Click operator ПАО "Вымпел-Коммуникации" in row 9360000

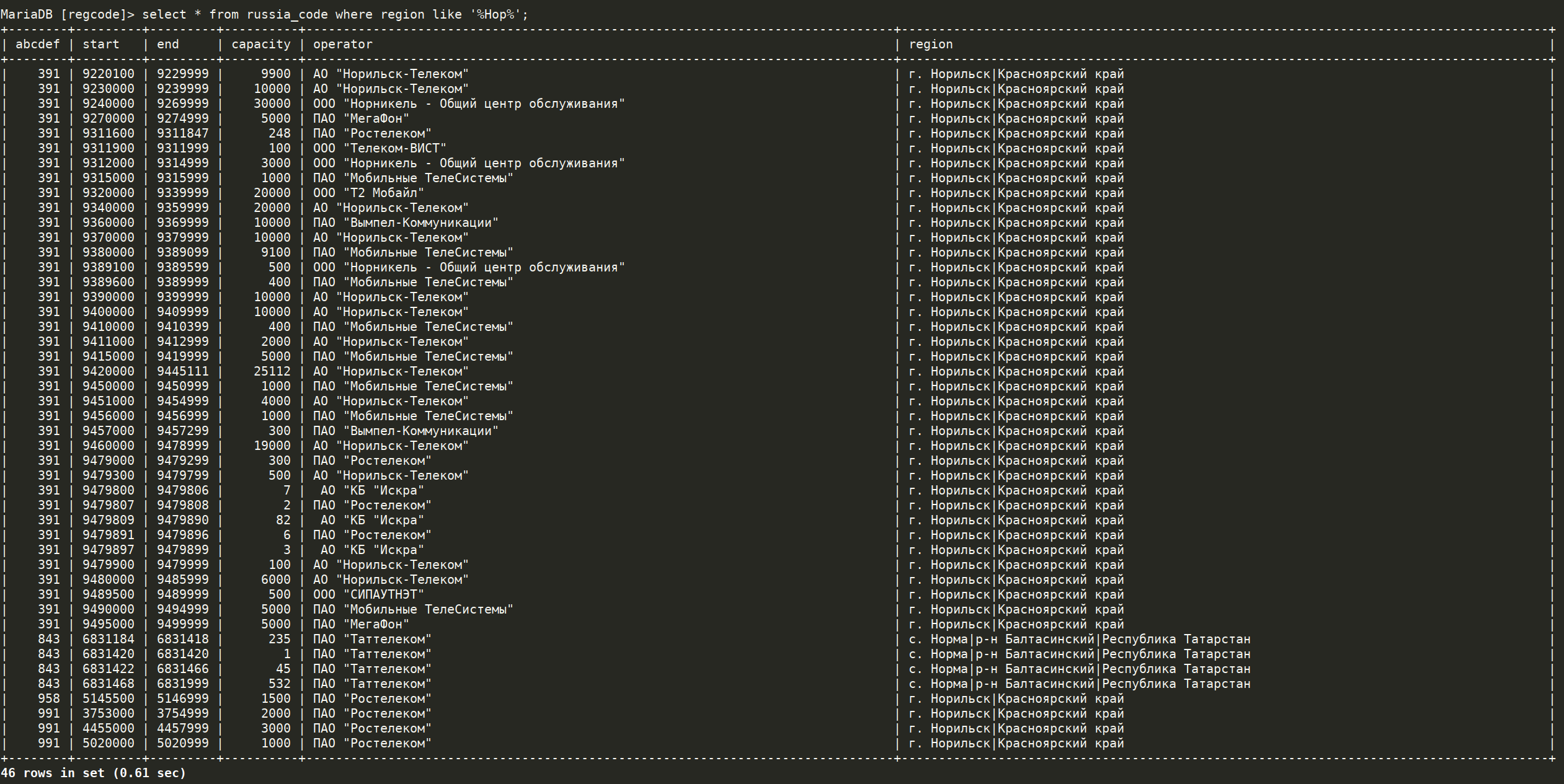click(406, 222)
